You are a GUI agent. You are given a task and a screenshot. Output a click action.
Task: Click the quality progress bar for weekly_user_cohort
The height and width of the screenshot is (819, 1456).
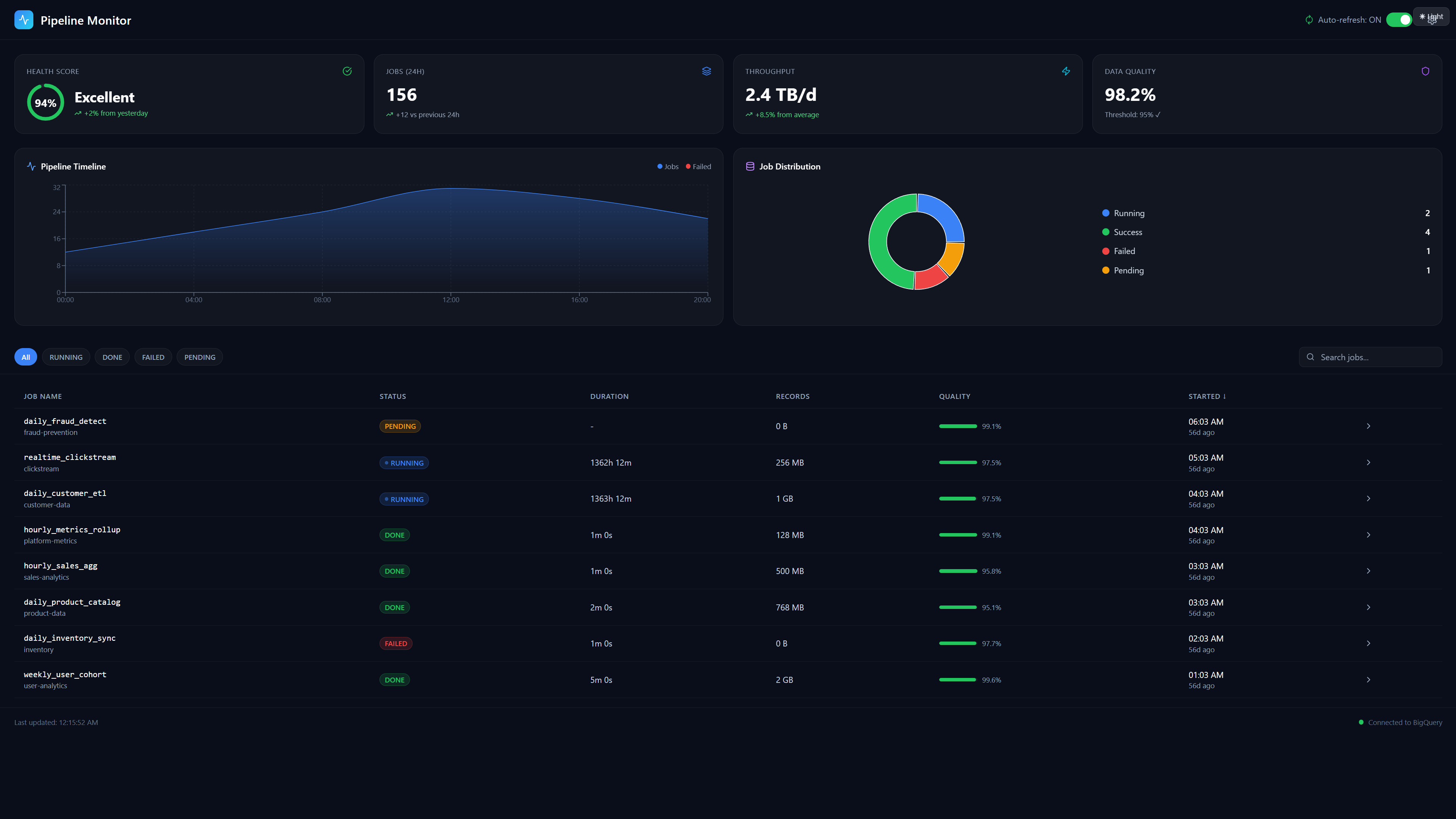tap(957, 680)
